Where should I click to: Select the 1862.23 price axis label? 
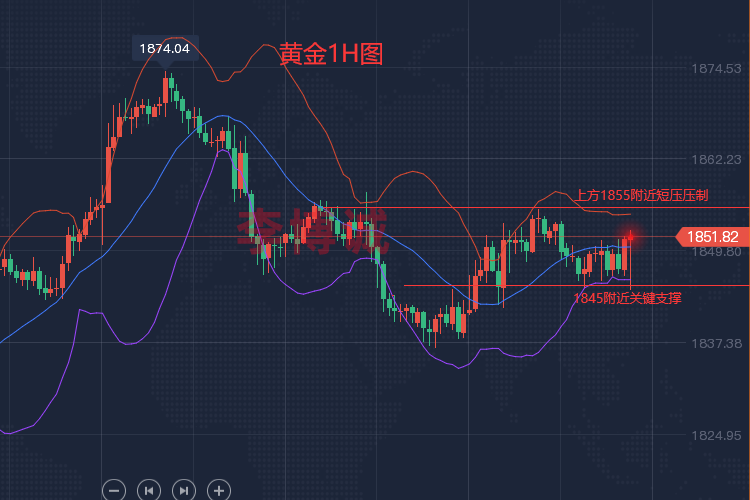pyautogui.click(x=715, y=159)
